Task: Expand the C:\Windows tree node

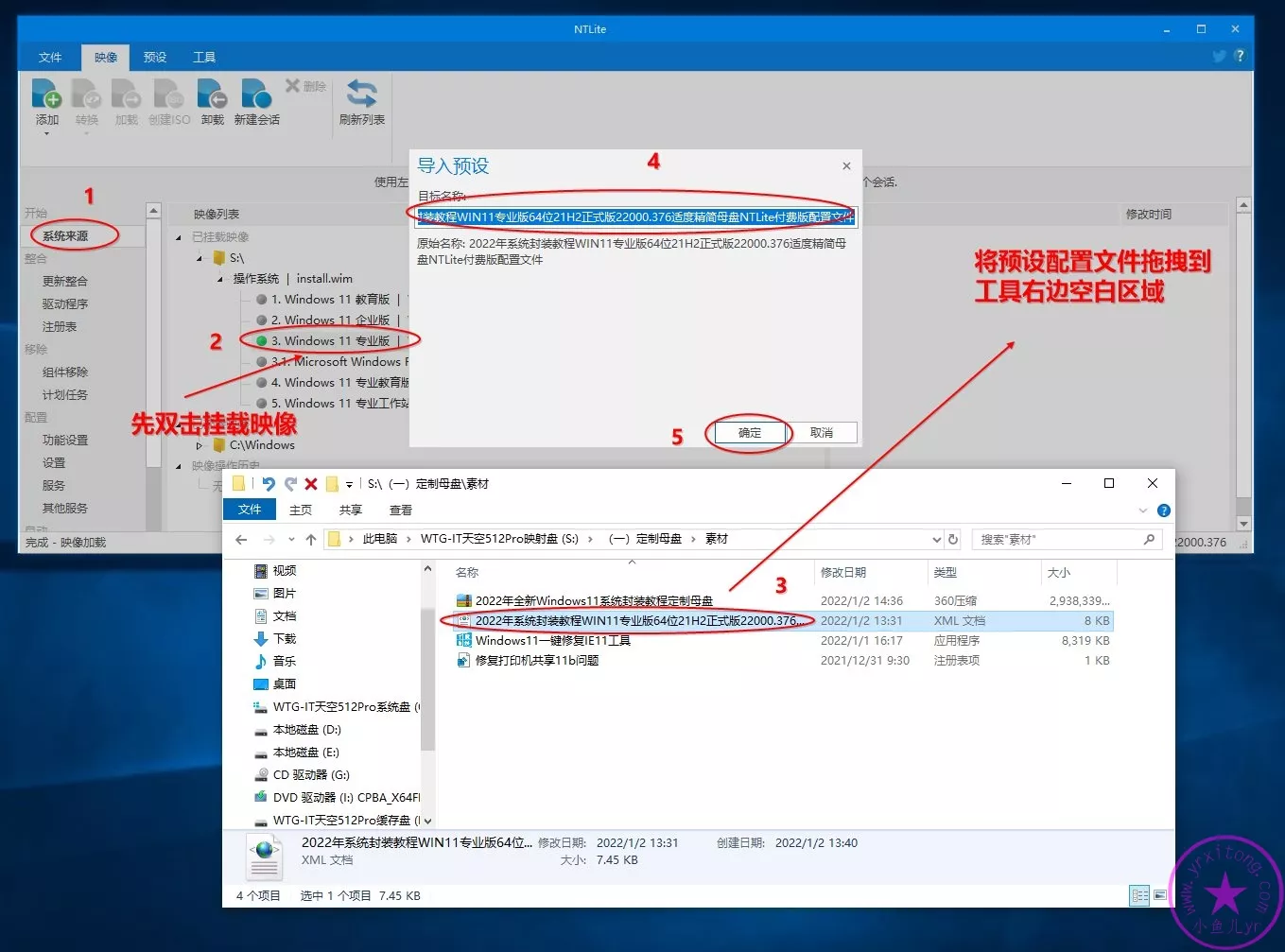Action: (x=200, y=445)
